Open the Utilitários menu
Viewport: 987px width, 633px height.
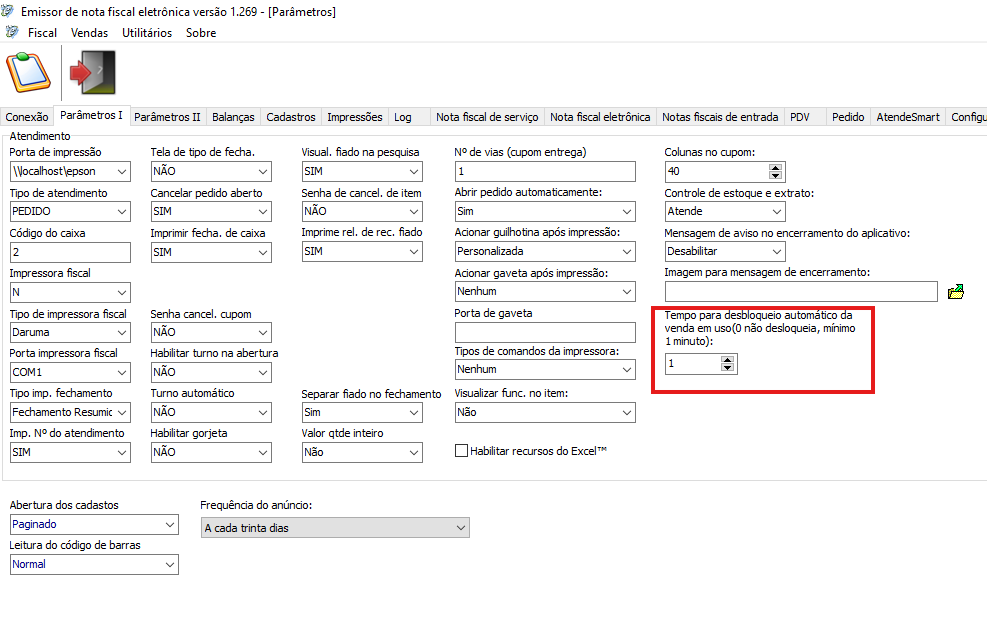click(x=147, y=33)
